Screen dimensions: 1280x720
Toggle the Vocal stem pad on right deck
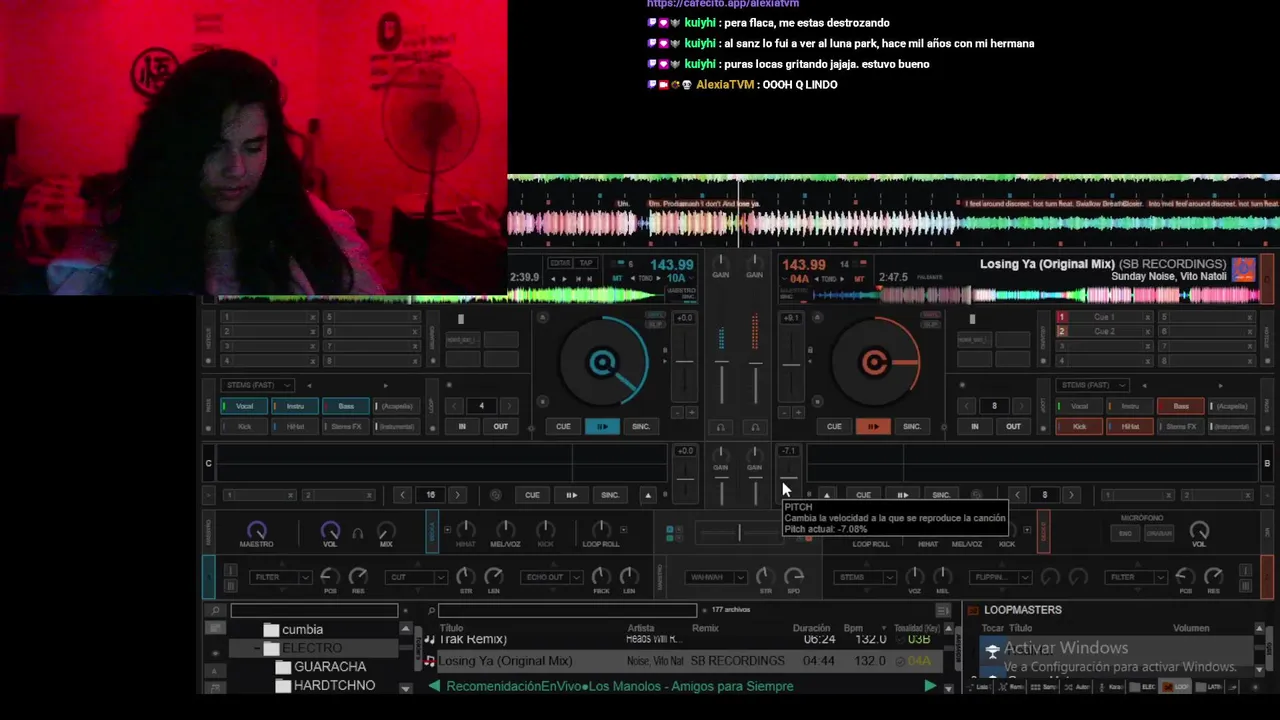pyautogui.click(x=1080, y=406)
